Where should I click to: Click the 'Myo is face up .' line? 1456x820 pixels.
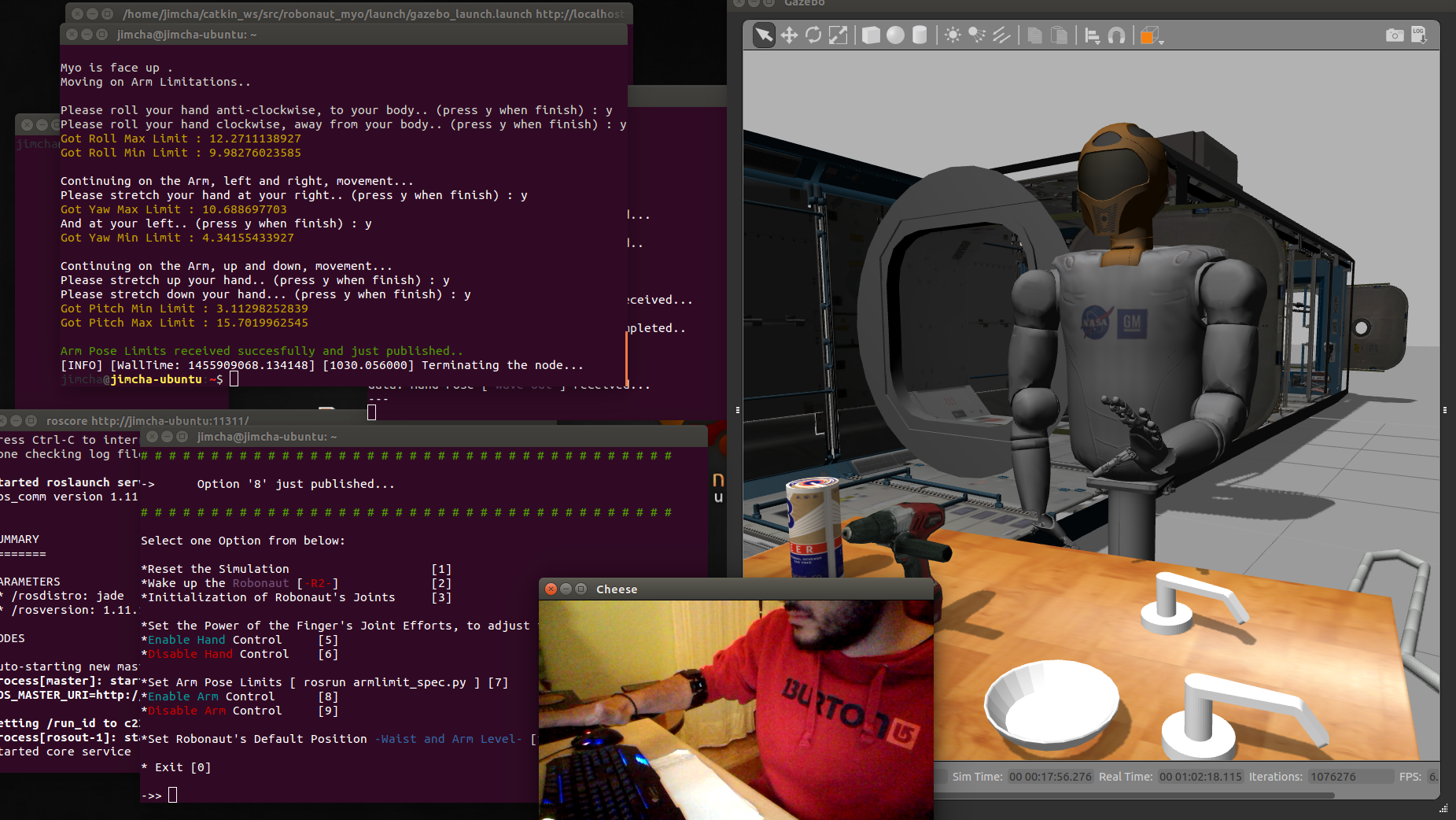point(117,68)
